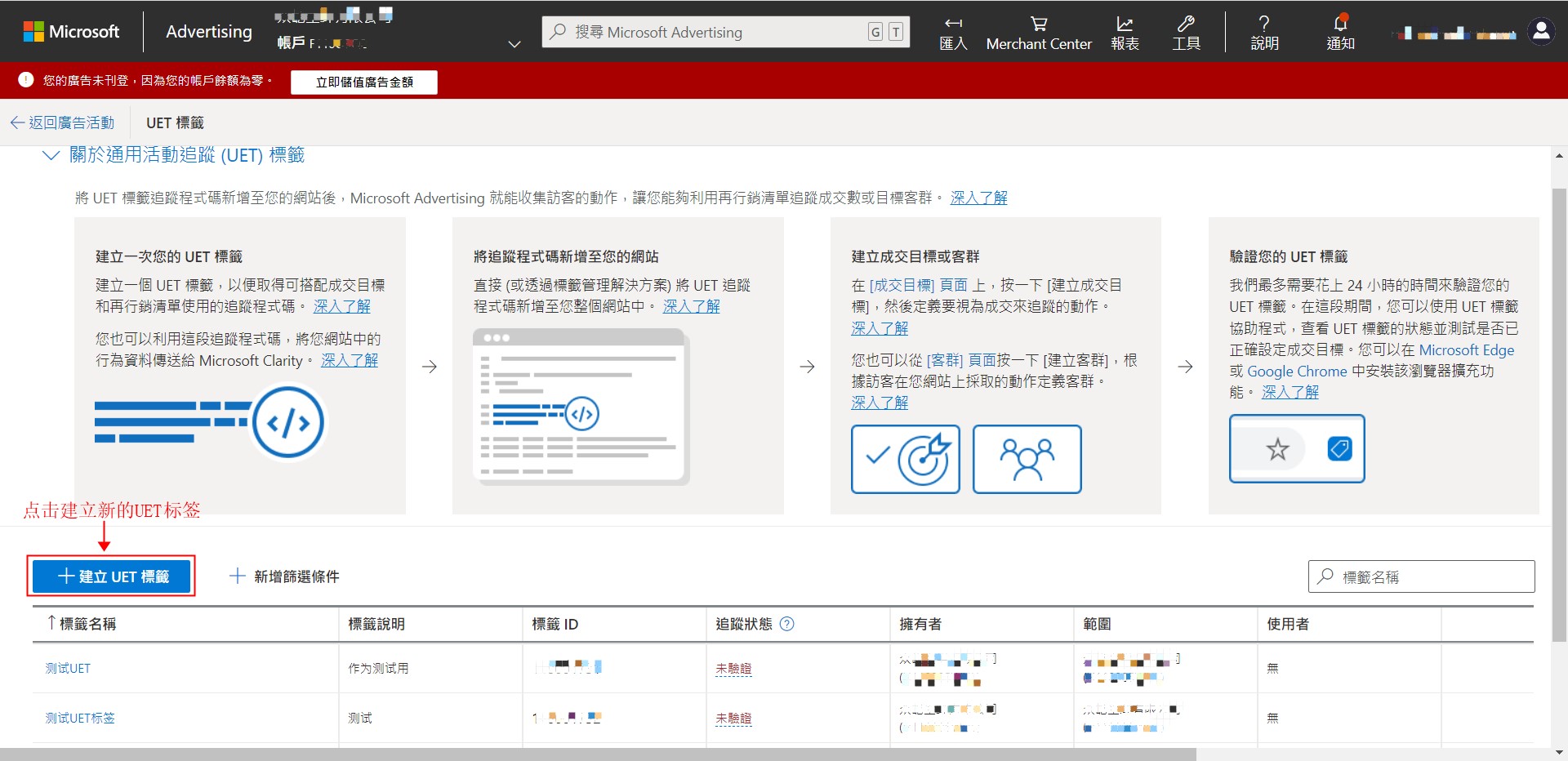The image size is (1568, 761).
Task: Click 深入了解 link after intro sentence
Action: [x=978, y=198]
